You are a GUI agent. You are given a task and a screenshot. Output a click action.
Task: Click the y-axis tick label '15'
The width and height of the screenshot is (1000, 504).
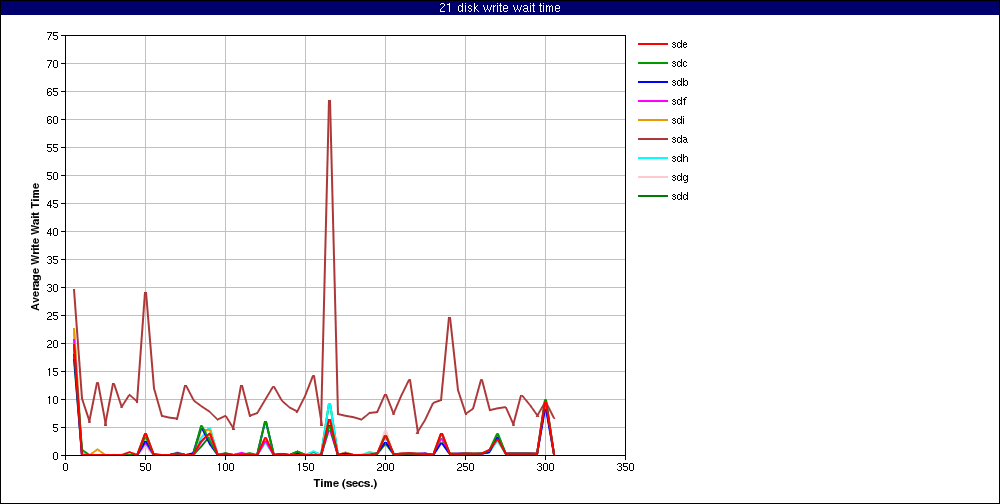(53, 371)
